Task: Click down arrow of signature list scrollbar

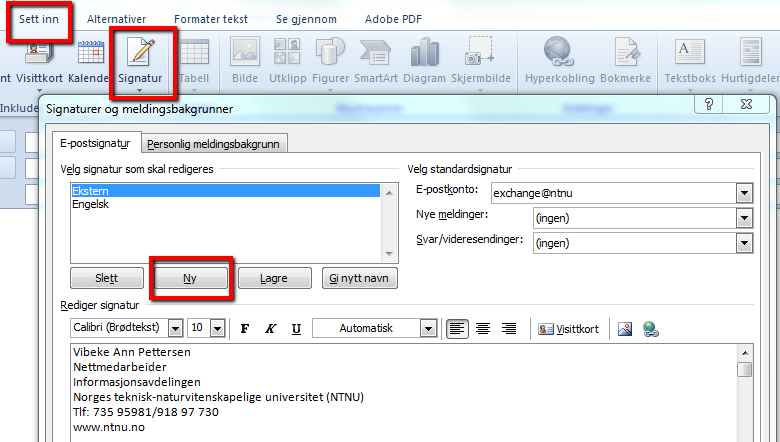Action: (389, 254)
